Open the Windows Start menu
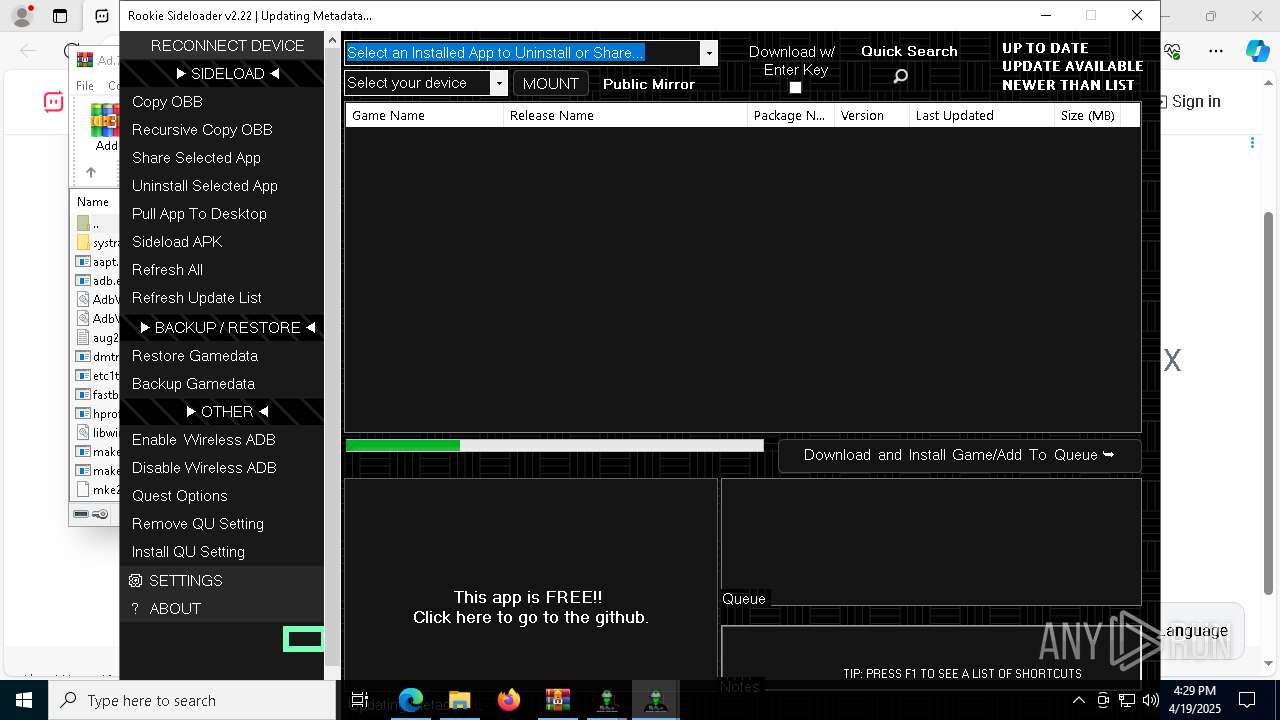The image size is (1280, 720). [x=24, y=700]
